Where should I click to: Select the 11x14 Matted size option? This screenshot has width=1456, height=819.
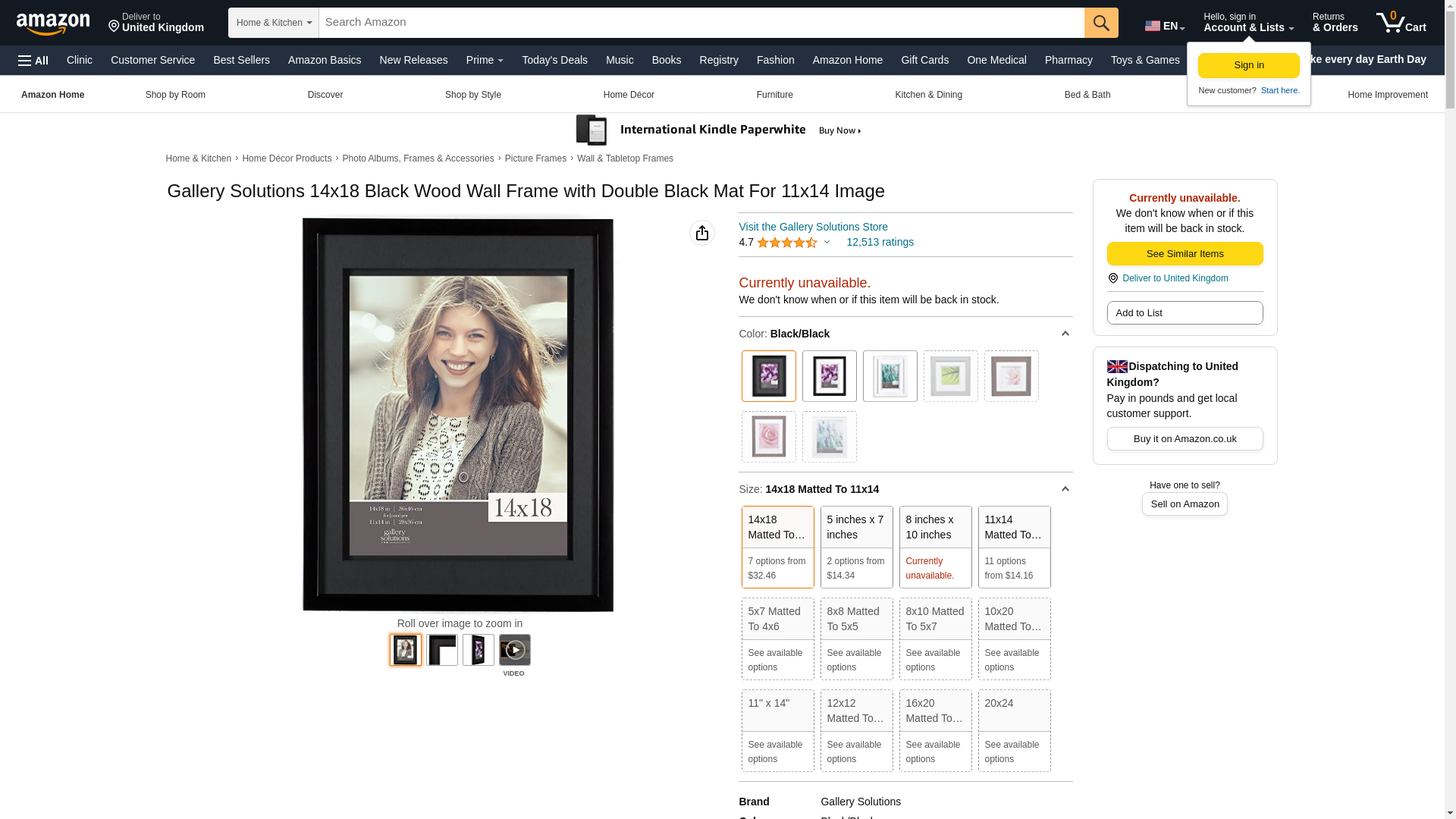1014,546
